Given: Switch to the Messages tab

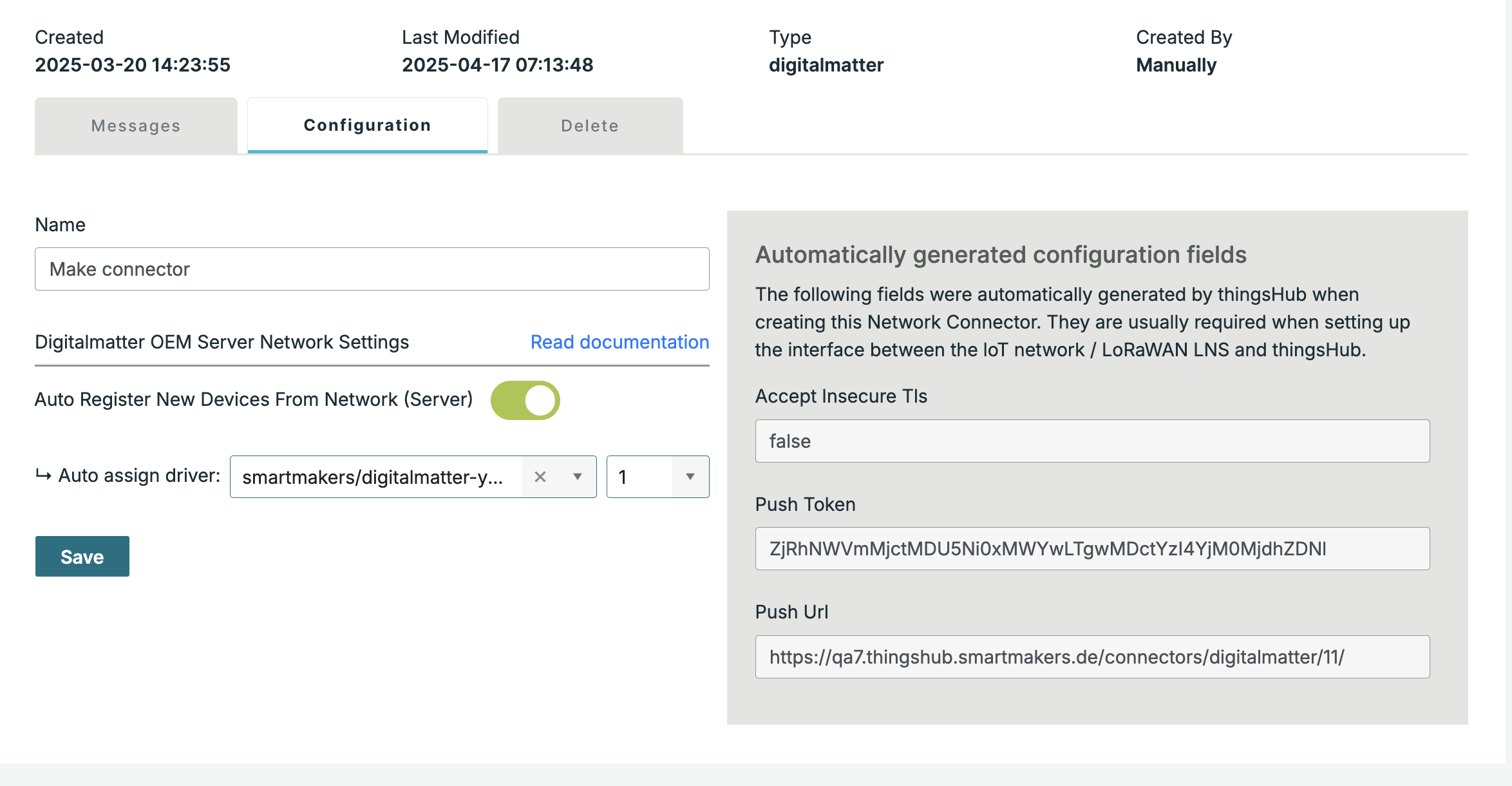Looking at the screenshot, I should point(136,126).
